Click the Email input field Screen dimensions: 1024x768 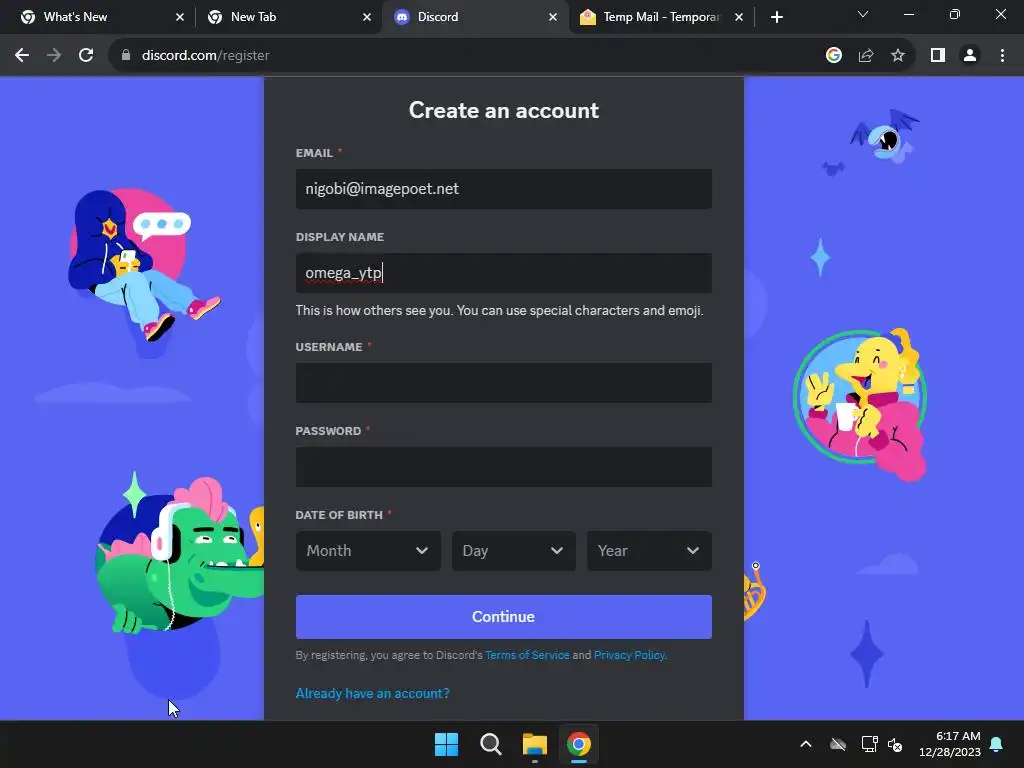(504, 189)
